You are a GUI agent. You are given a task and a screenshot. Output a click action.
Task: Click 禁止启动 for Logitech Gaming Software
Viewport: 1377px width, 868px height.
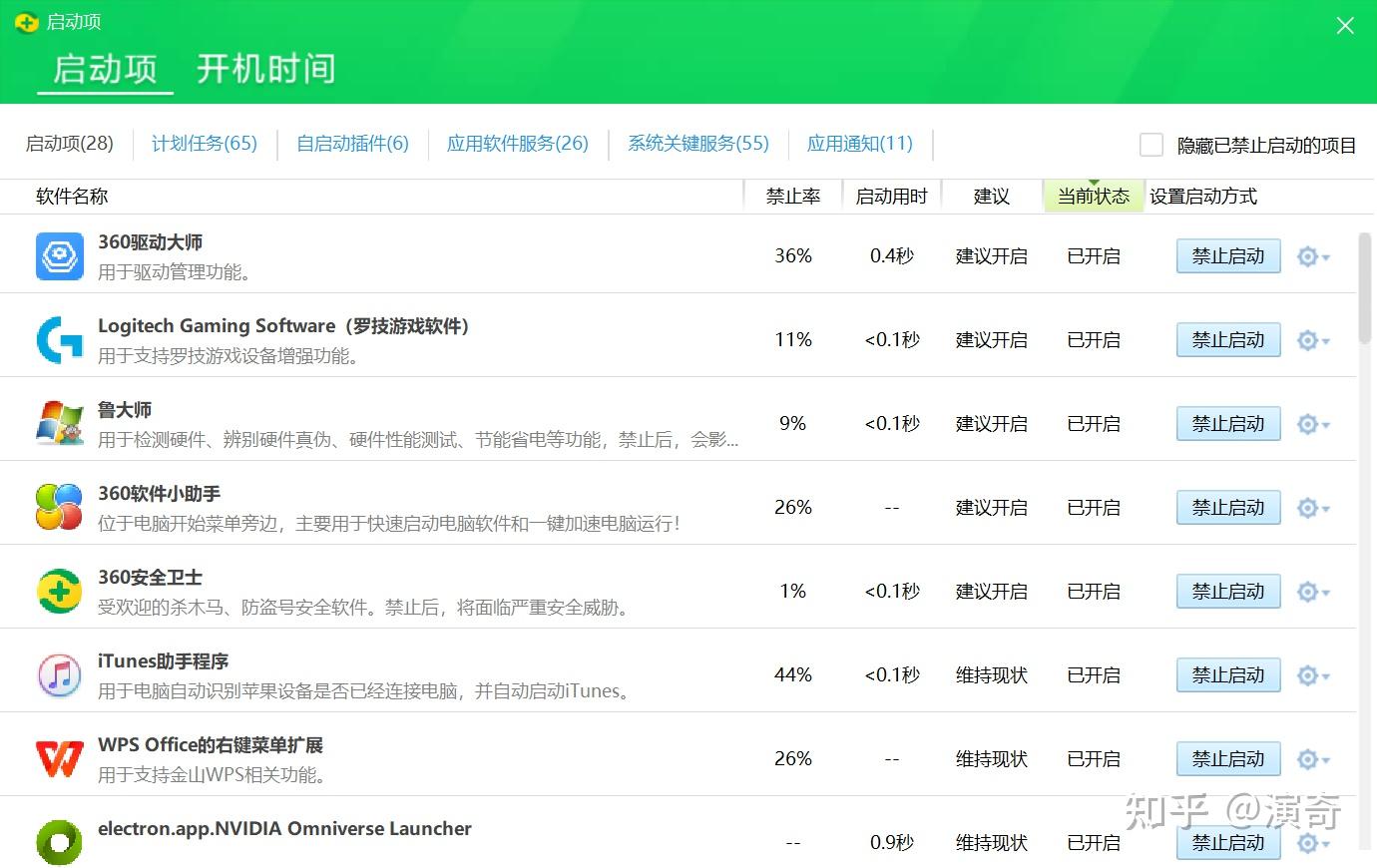(x=1228, y=340)
